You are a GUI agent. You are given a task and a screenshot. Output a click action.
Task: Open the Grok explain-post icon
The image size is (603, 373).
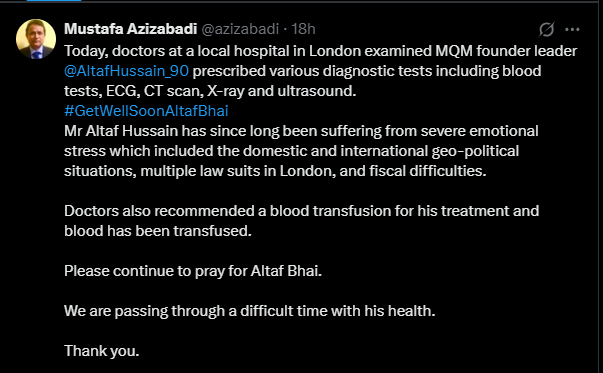coord(546,29)
